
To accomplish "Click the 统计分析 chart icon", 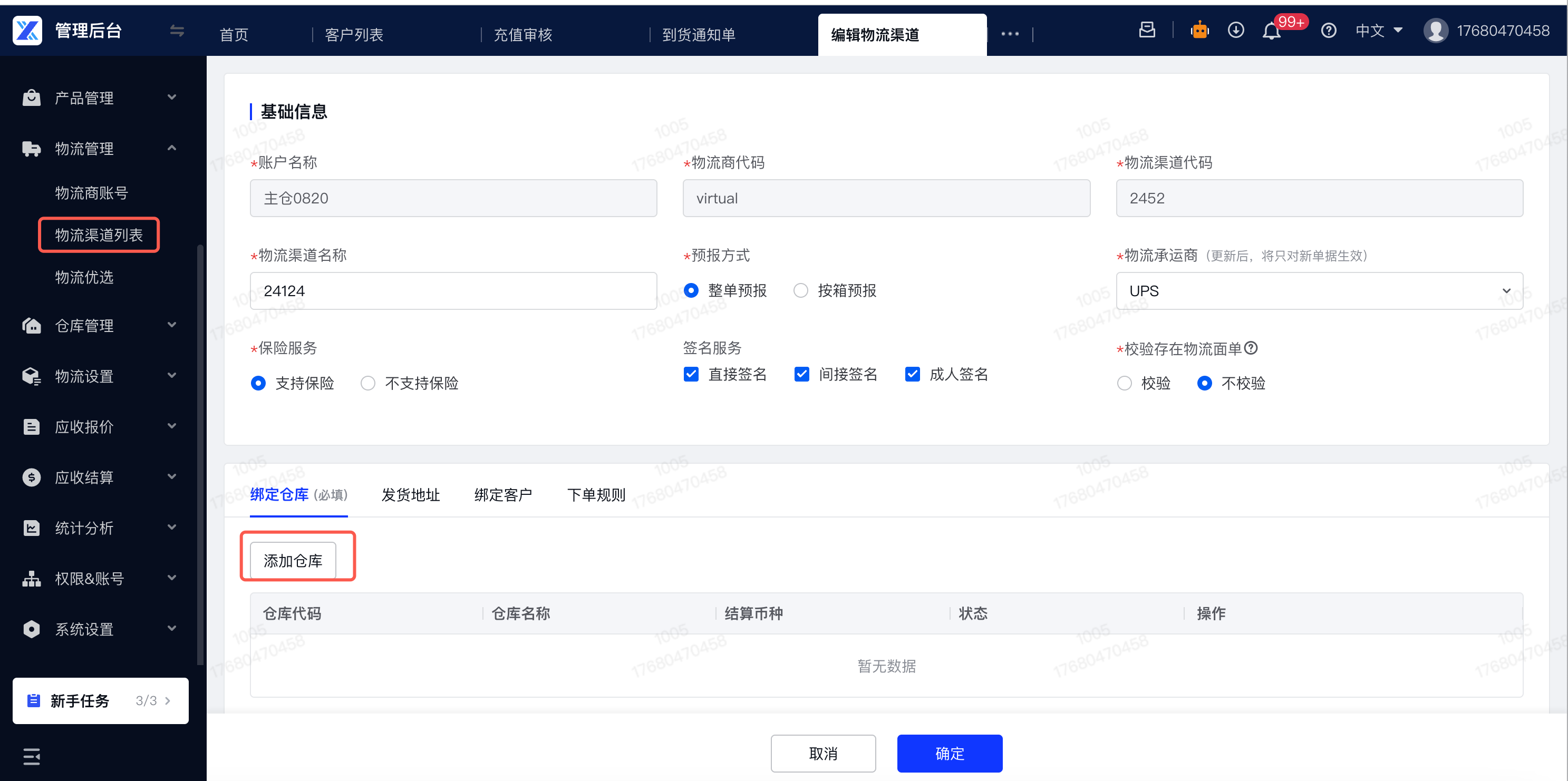I will coord(31,528).
